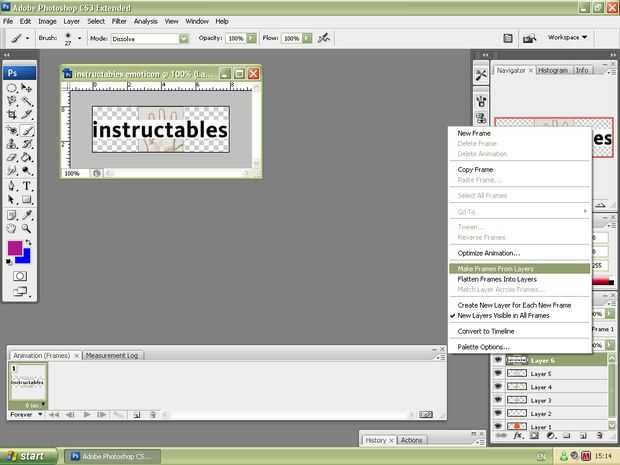Select the Crop tool
The width and height of the screenshot is (620, 465).
(12, 115)
